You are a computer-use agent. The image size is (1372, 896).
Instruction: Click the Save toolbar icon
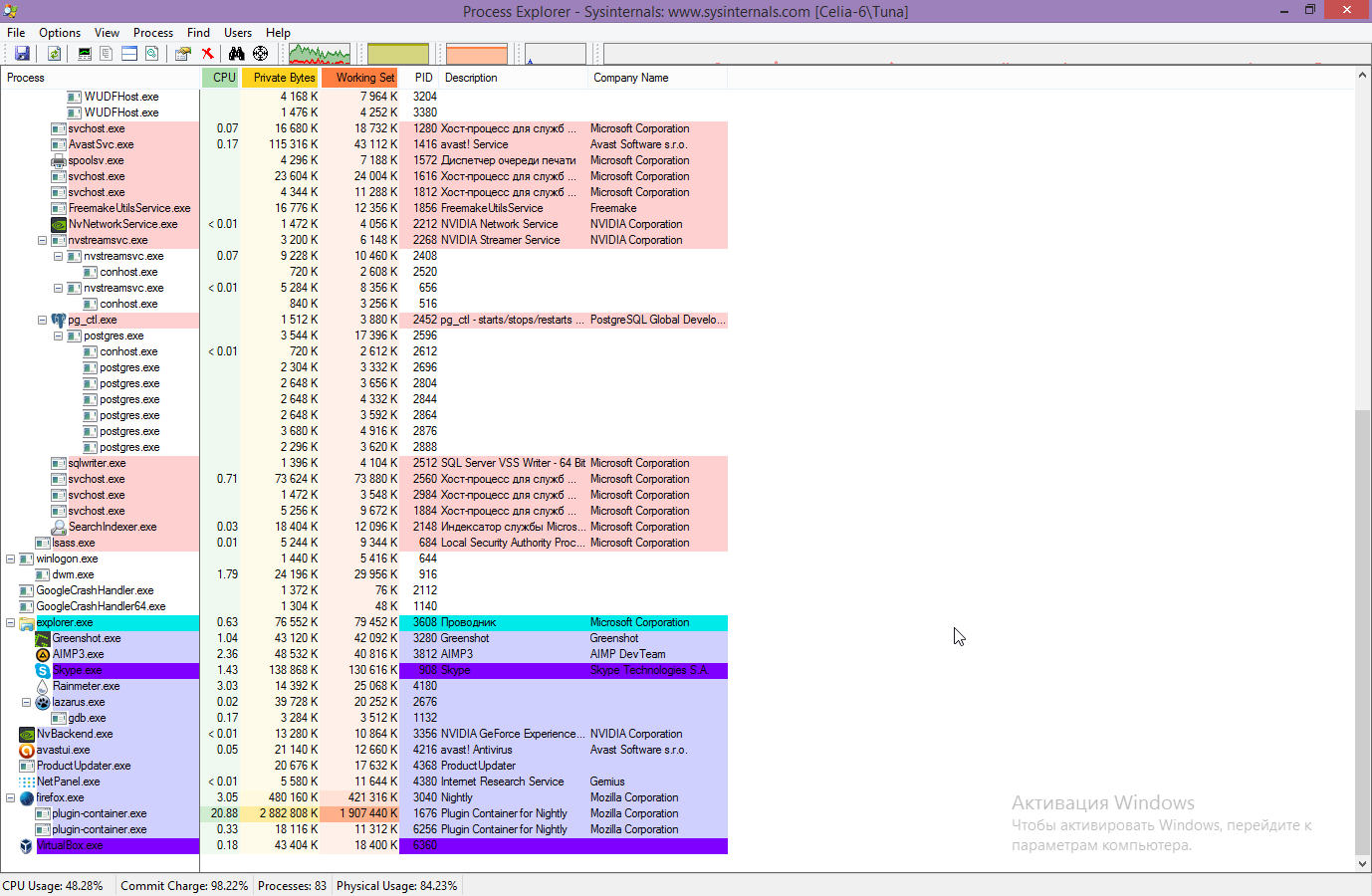22,54
